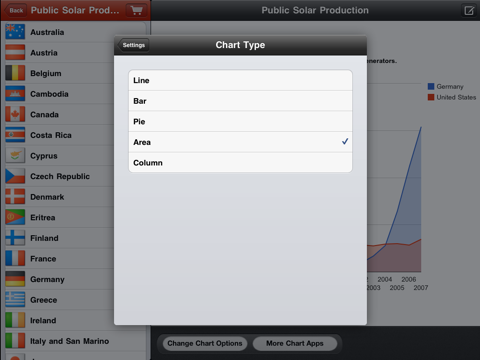Click the 2004 axis label
This screenshot has height=360, width=480.
tap(385, 279)
